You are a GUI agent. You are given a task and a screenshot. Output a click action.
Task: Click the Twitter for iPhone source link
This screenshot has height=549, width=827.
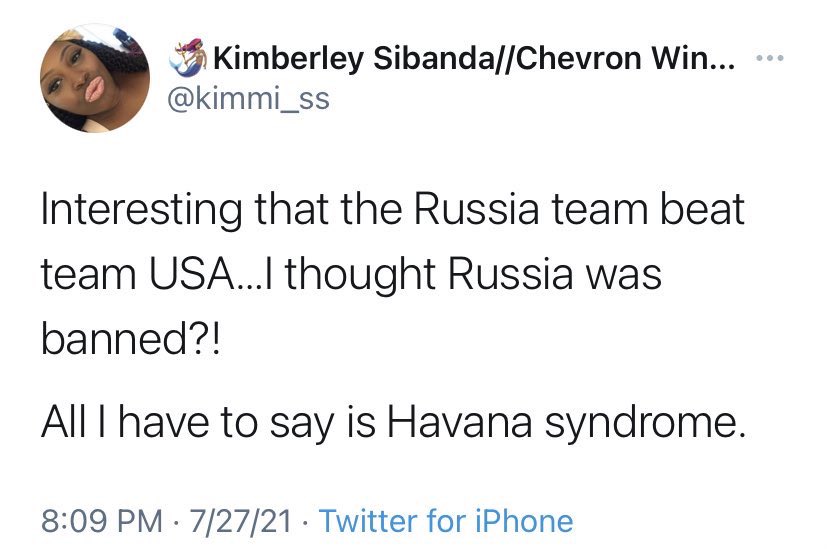[x=448, y=520]
